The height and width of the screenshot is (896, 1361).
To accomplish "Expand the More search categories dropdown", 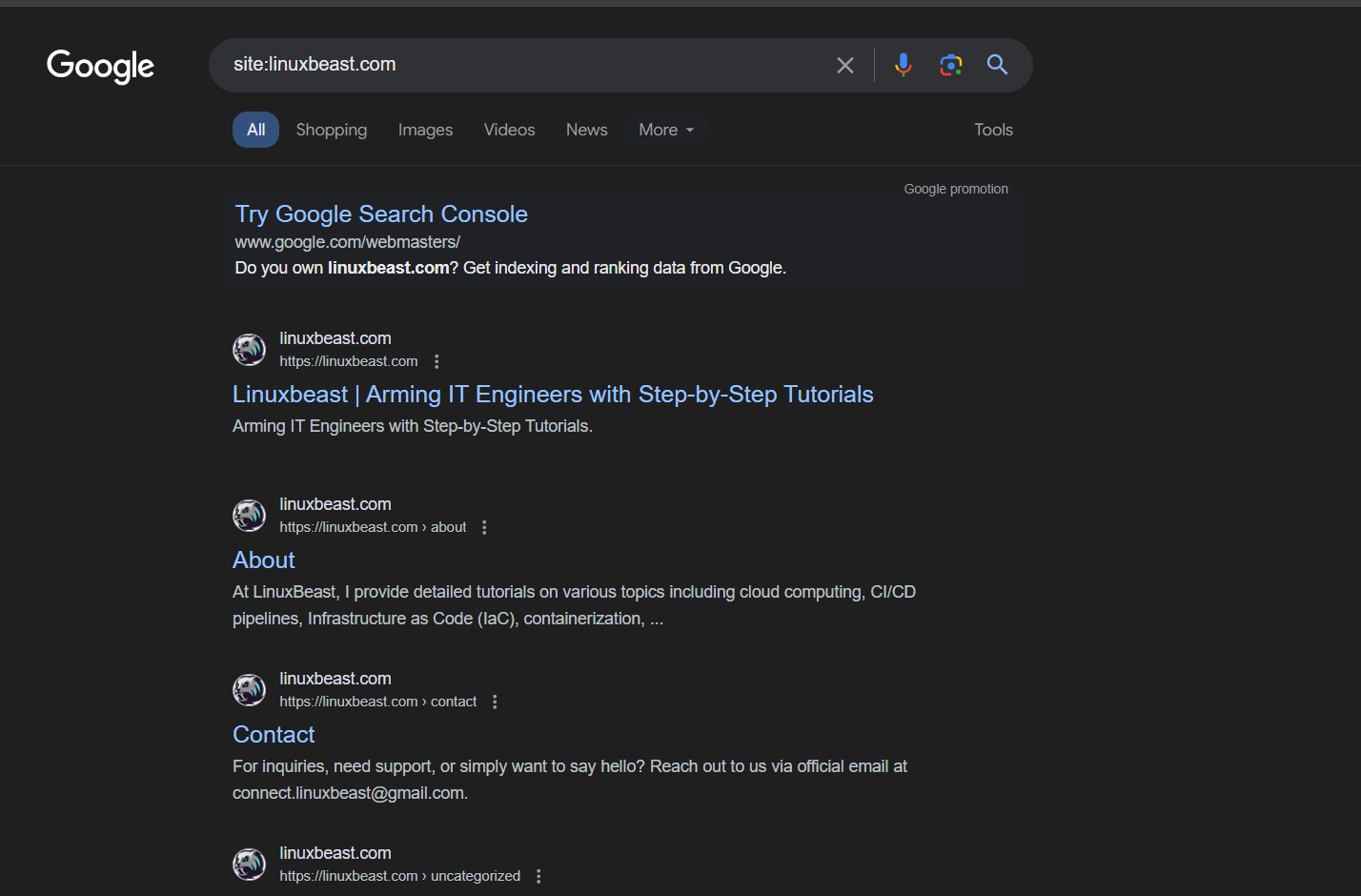I will pos(665,130).
